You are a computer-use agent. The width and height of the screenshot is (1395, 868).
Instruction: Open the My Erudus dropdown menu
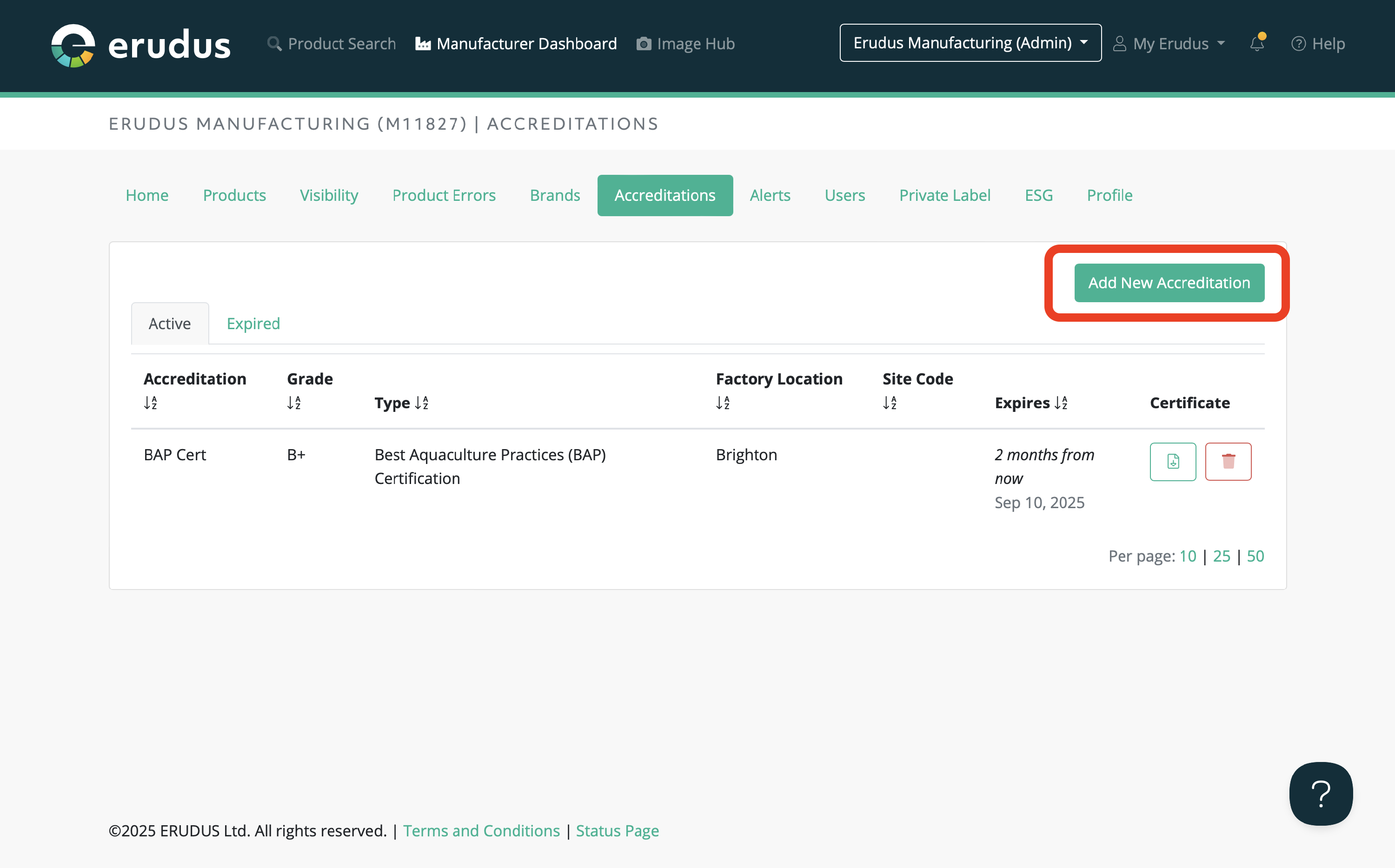1169,44
